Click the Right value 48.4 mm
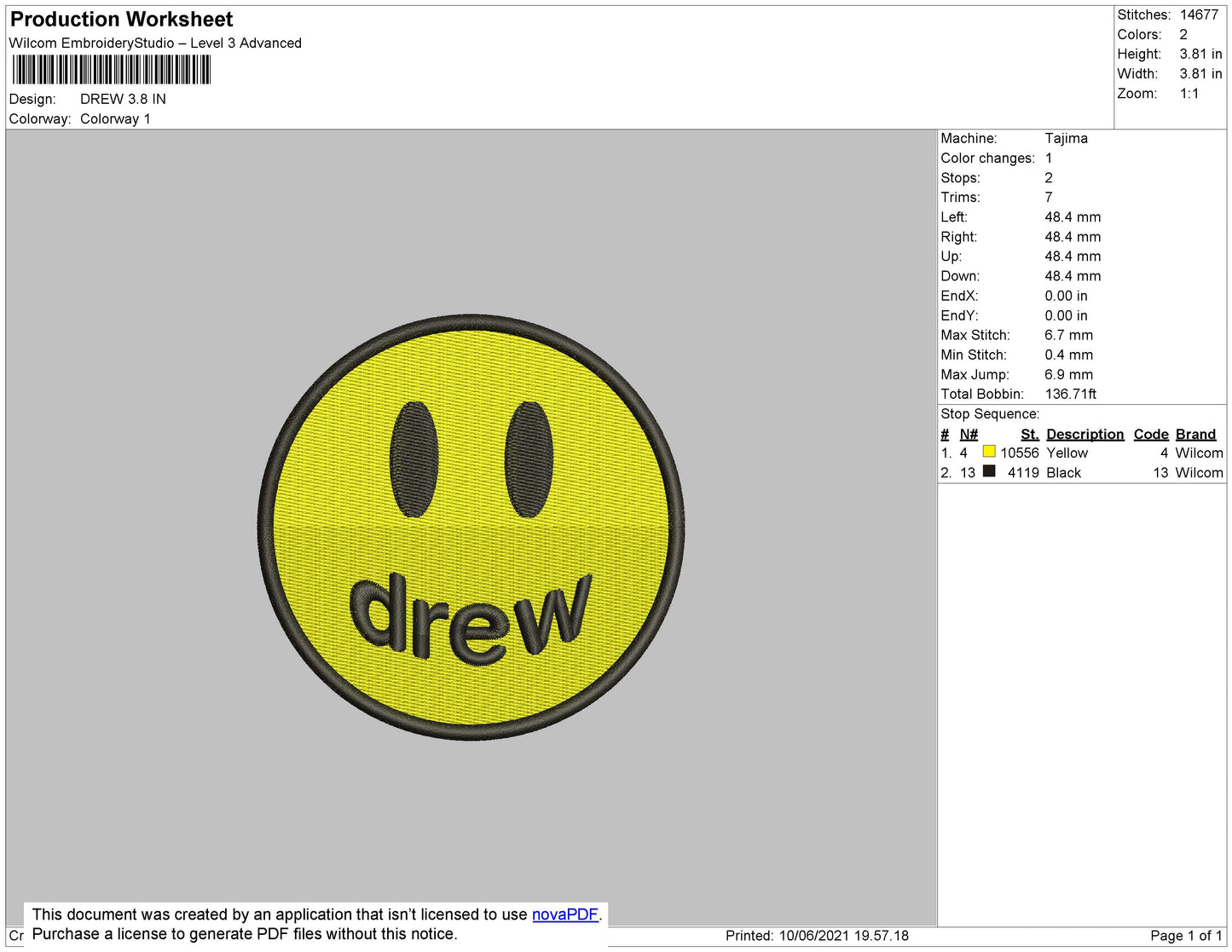This screenshot has width=1232, height=952. [1073, 236]
